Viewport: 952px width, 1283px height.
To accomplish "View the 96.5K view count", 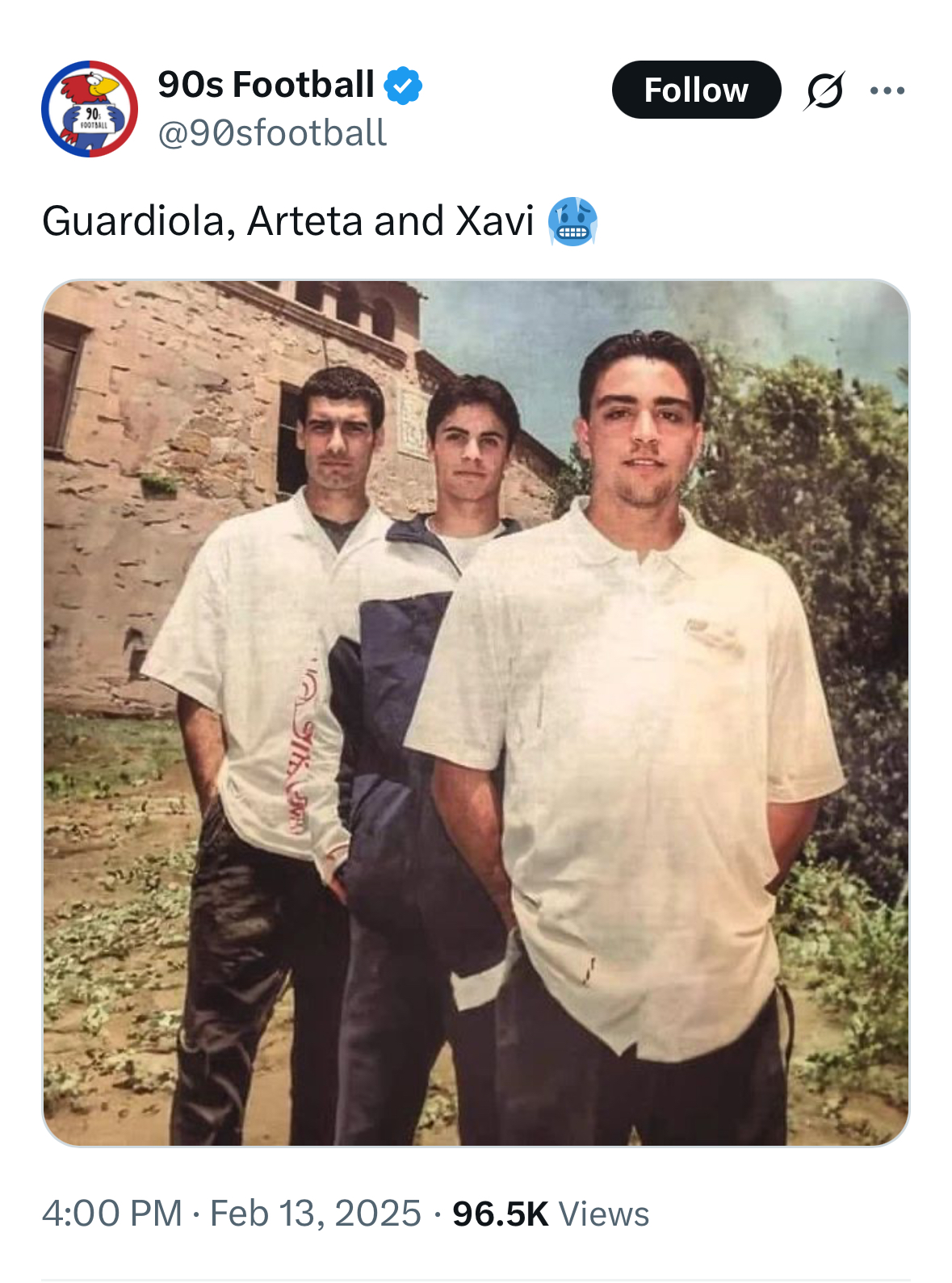I will point(500,1214).
